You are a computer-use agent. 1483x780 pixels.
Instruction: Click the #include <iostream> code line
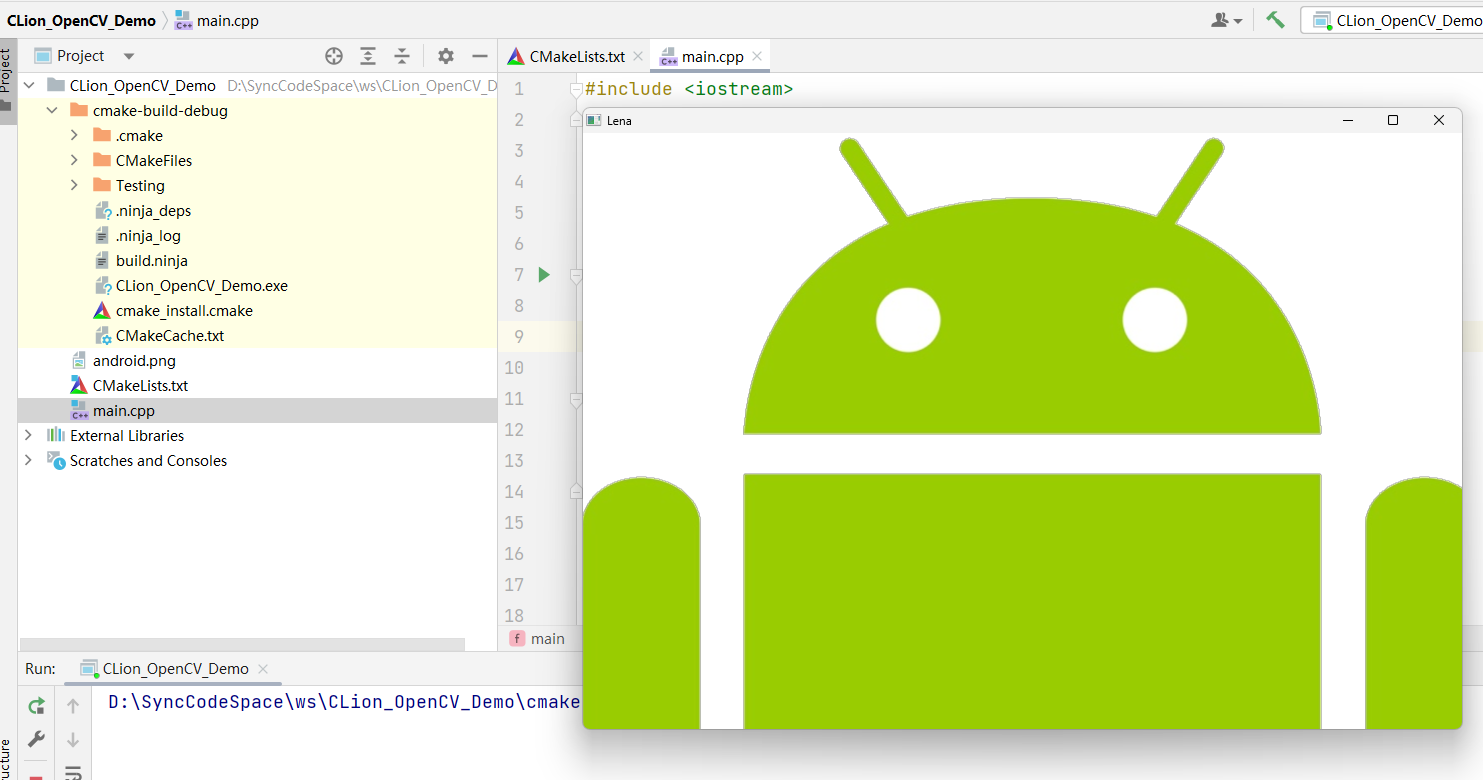tap(689, 89)
